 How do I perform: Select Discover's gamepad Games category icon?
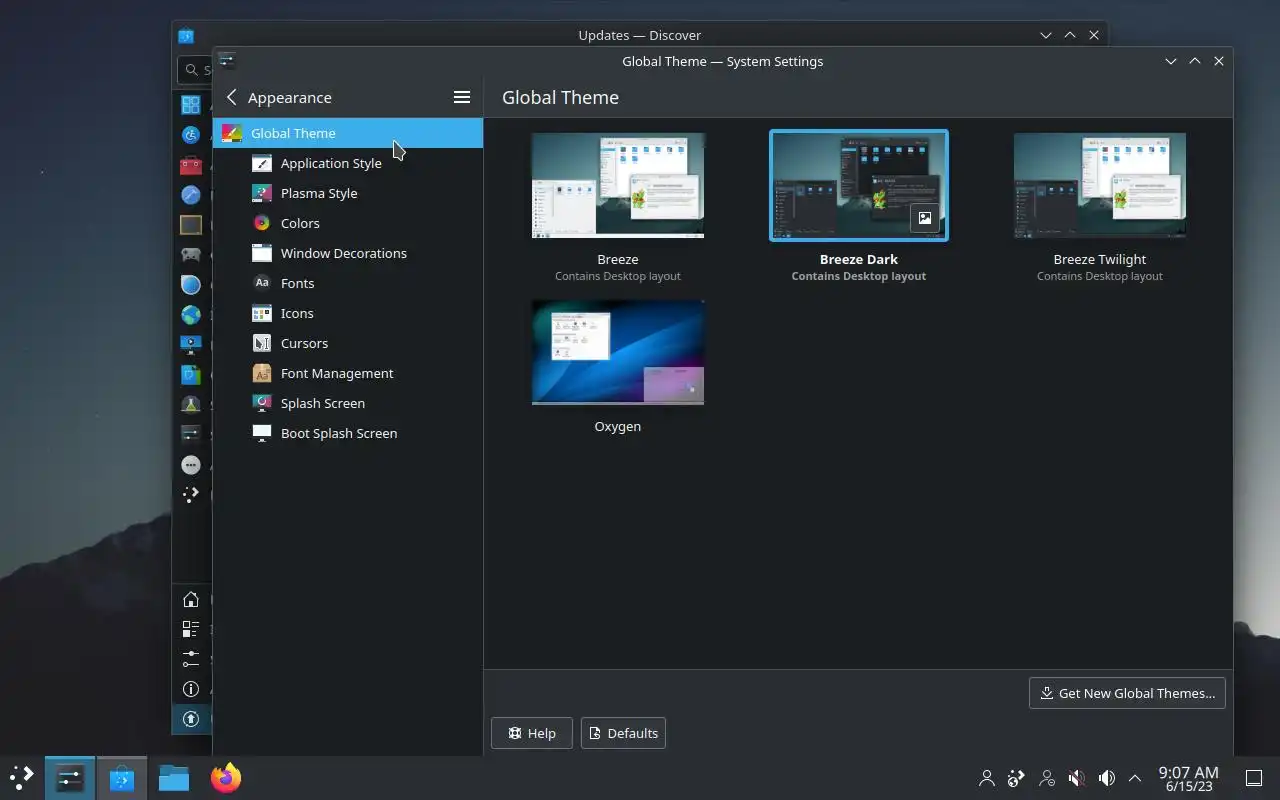point(191,255)
